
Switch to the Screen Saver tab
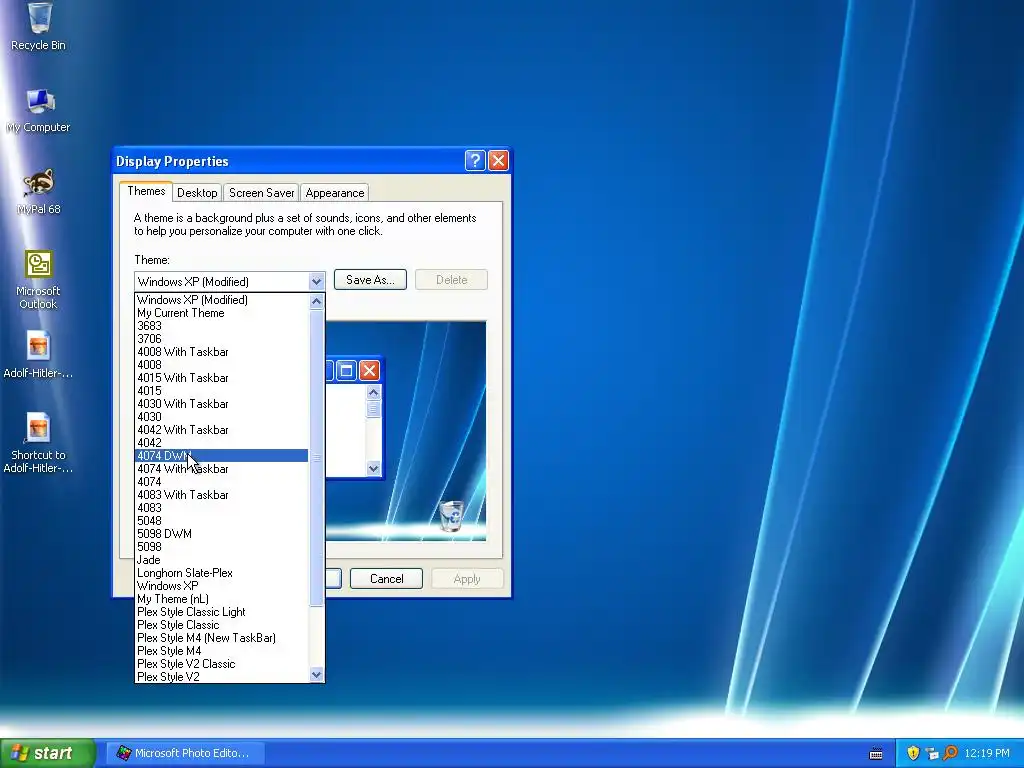261,193
